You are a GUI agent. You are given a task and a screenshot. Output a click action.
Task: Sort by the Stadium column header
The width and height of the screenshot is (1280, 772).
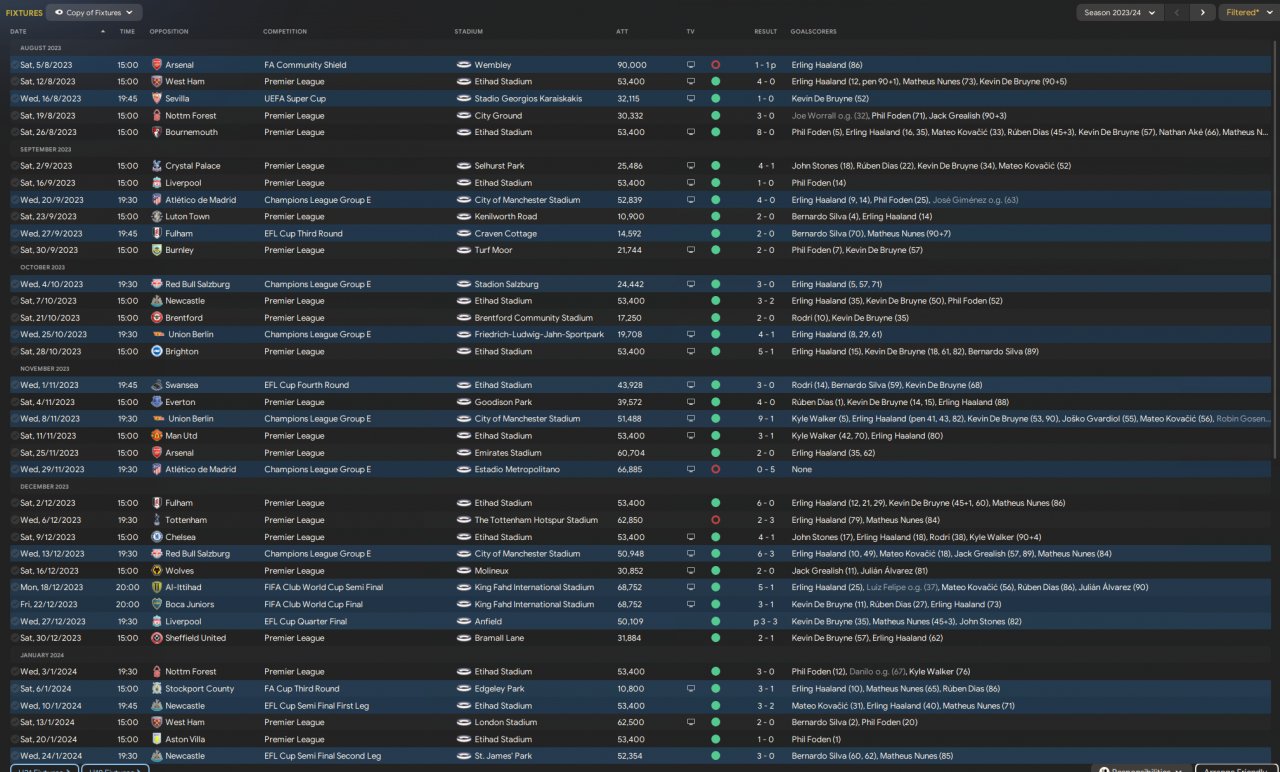(x=468, y=32)
